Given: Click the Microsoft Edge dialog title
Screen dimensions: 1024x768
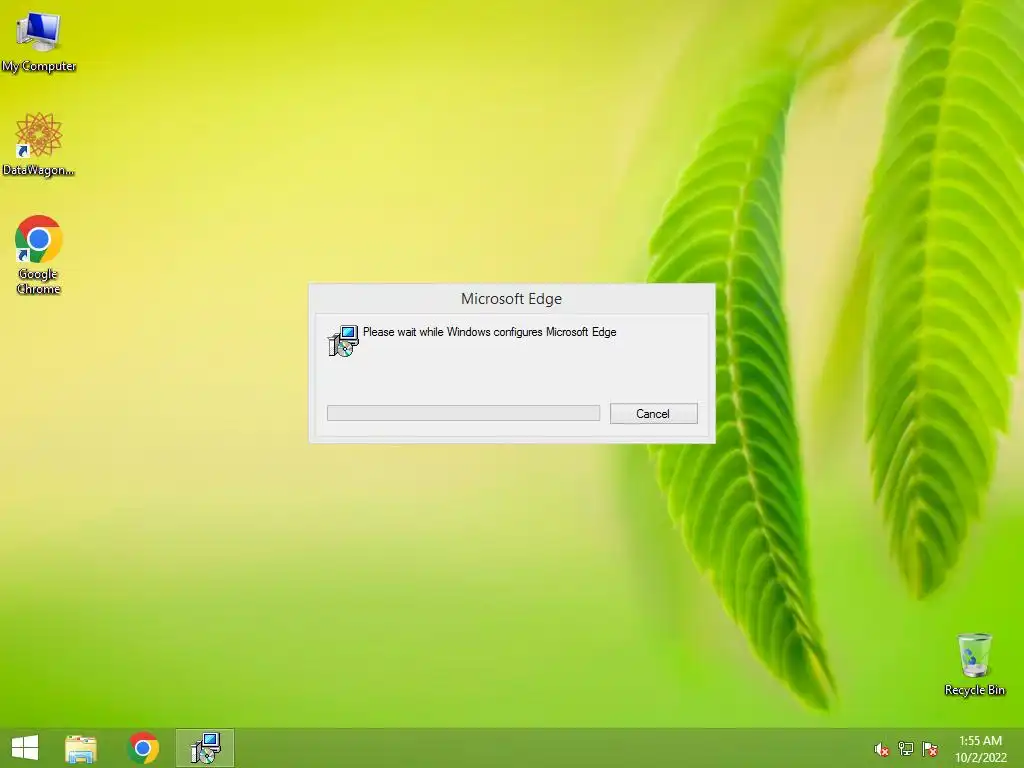Looking at the screenshot, I should 511,298.
